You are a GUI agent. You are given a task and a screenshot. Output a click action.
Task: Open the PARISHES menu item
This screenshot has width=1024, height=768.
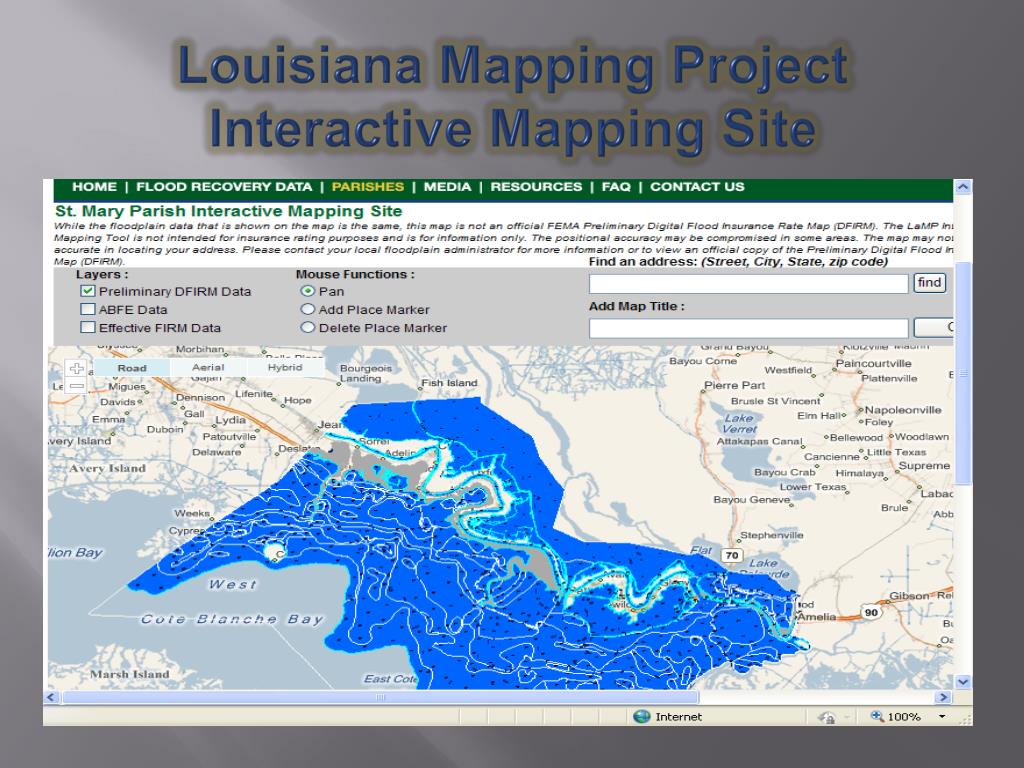click(x=368, y=187)
